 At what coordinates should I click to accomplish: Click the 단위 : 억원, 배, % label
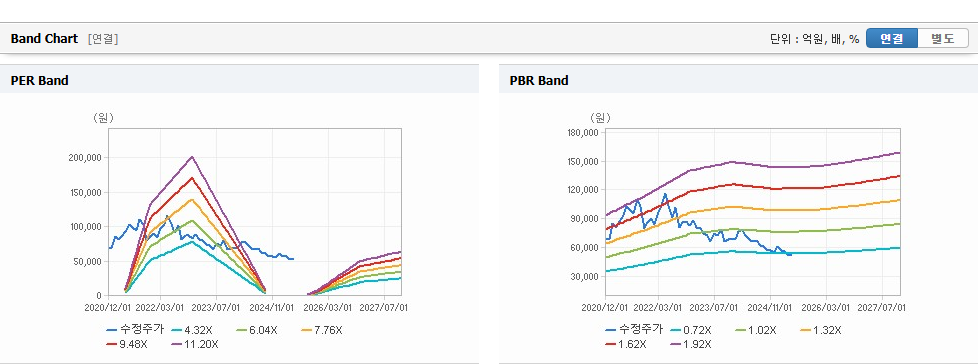[815, 39]
